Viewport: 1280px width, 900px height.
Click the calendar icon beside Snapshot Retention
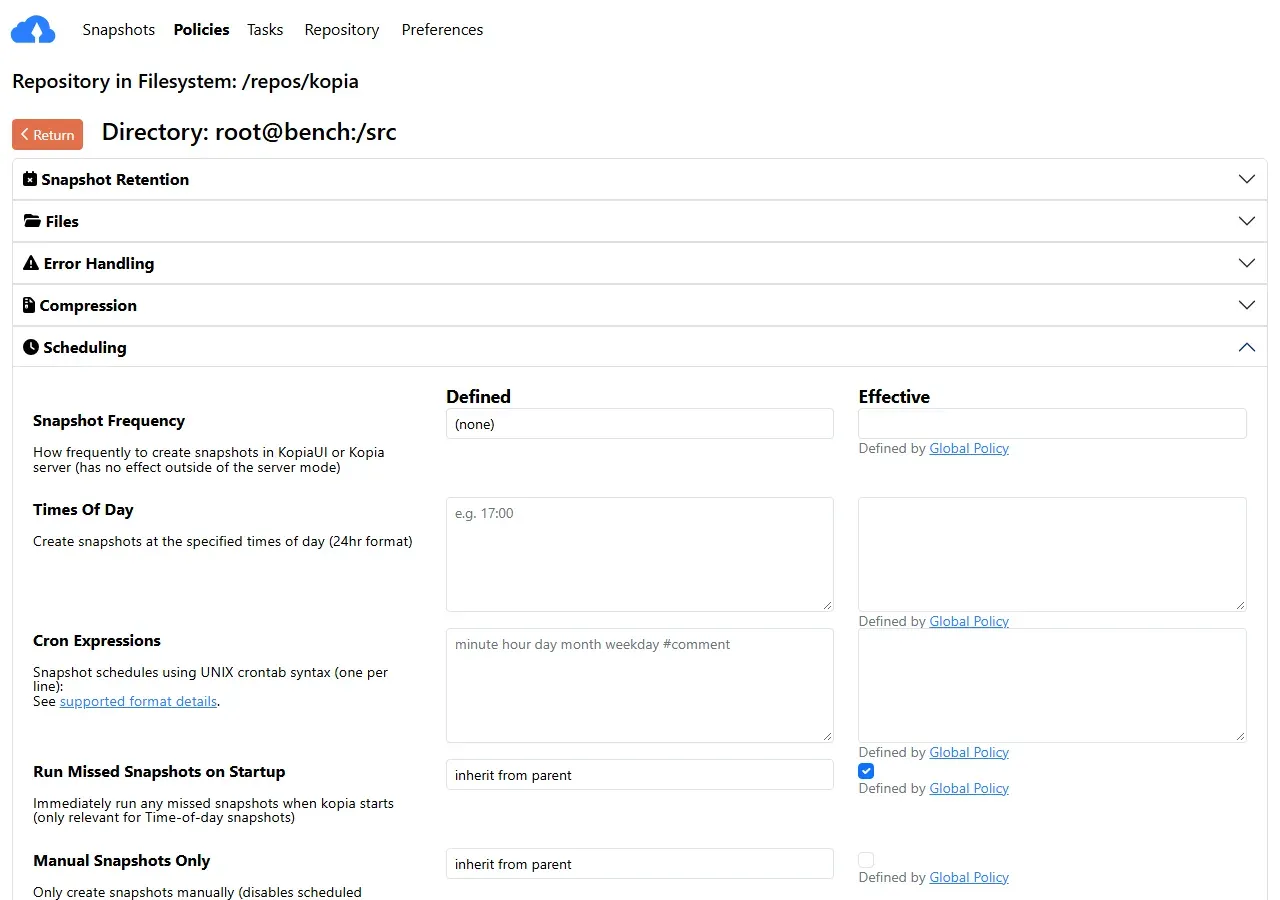click(30, 179)
